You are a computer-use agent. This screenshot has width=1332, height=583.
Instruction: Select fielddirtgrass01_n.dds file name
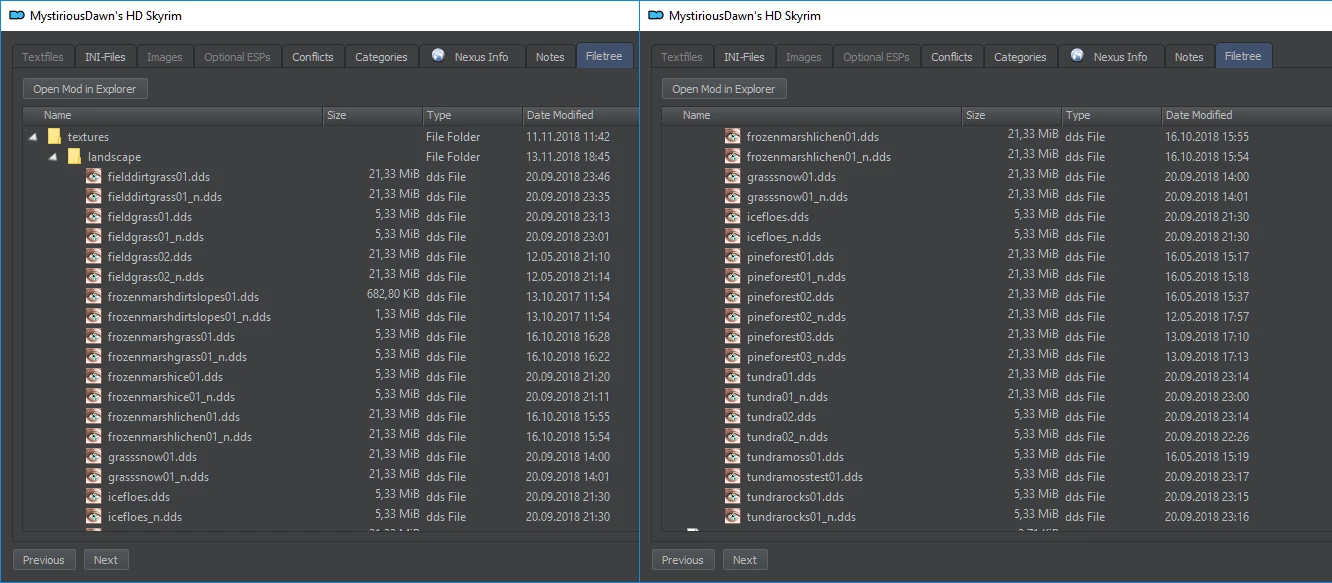[x=165, y=197]
